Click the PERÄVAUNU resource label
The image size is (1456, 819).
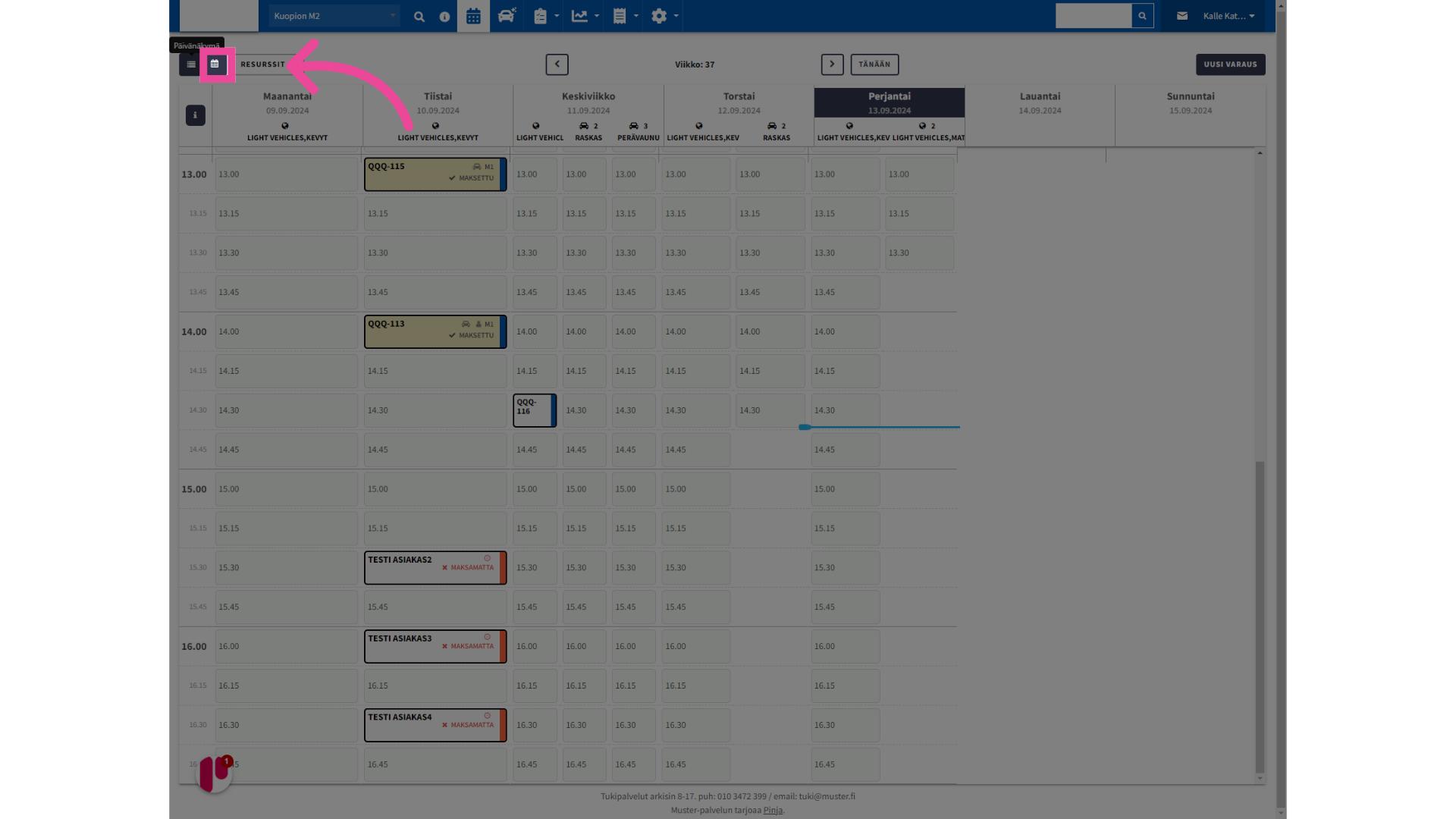point(639,138)
